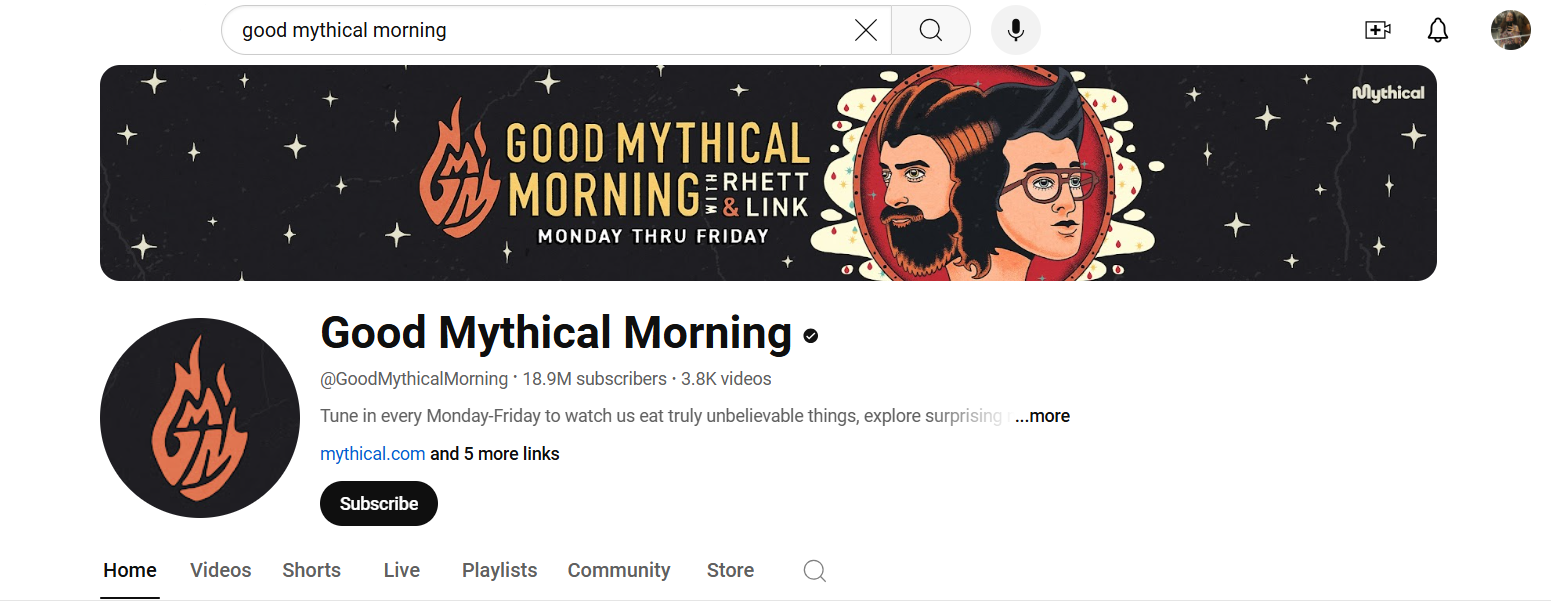The height and width of the screenshot is (606, 1551).
Task: Expand the 'and 5 more links' list
Action: (495, 453)
